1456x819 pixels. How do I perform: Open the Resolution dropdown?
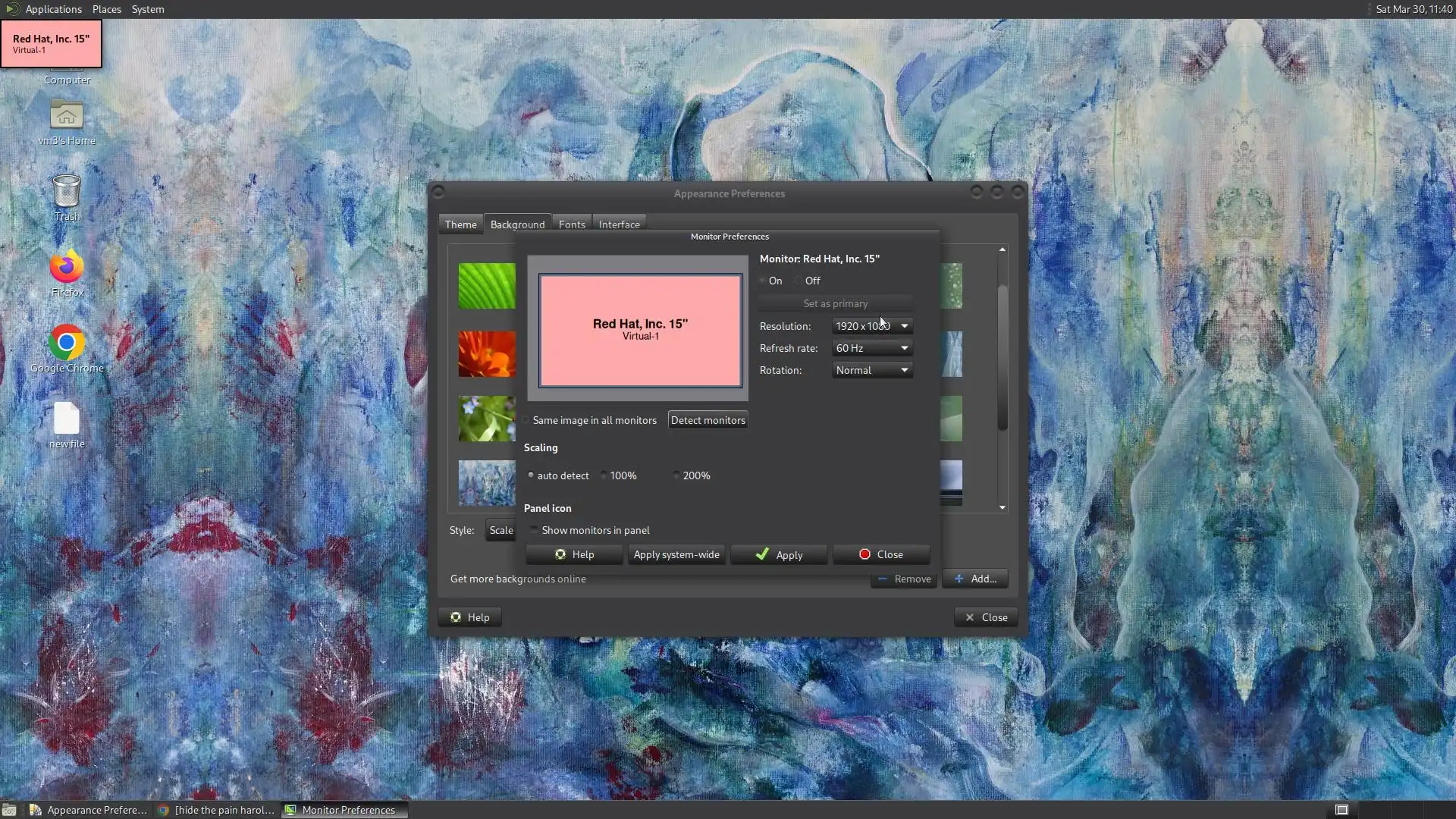click(x=872, y=326)
